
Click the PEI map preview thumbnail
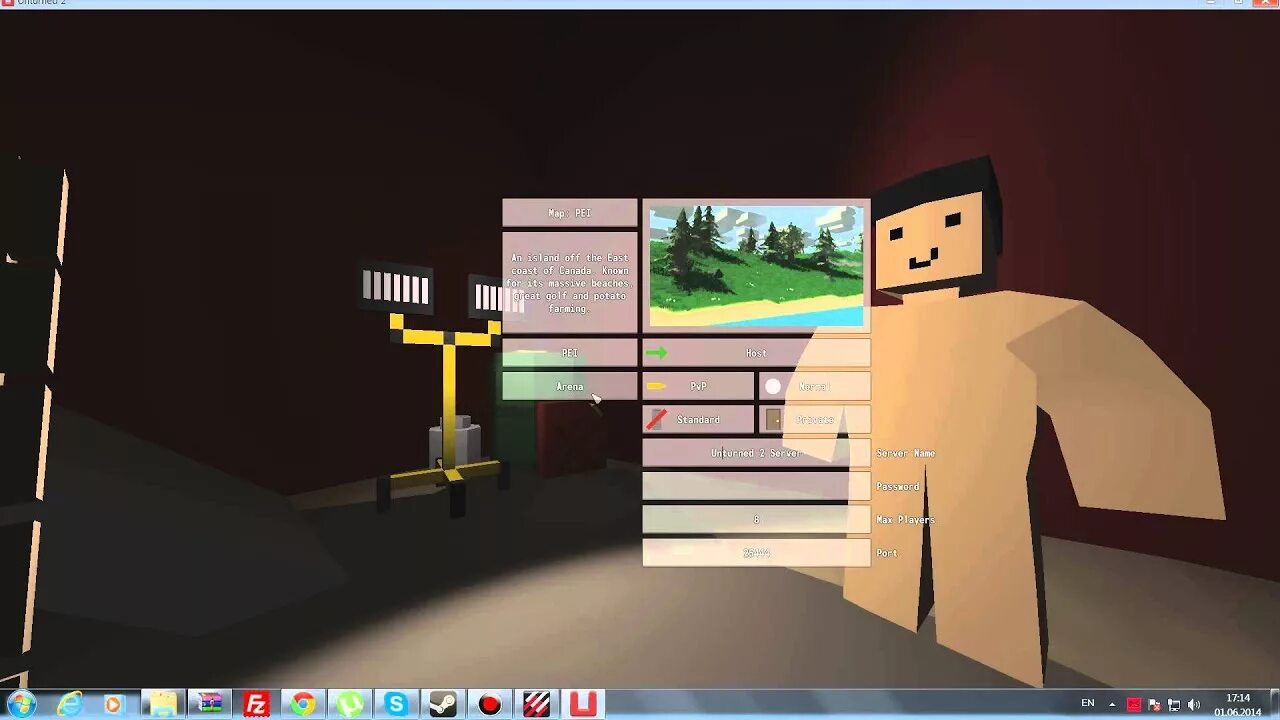756,266
